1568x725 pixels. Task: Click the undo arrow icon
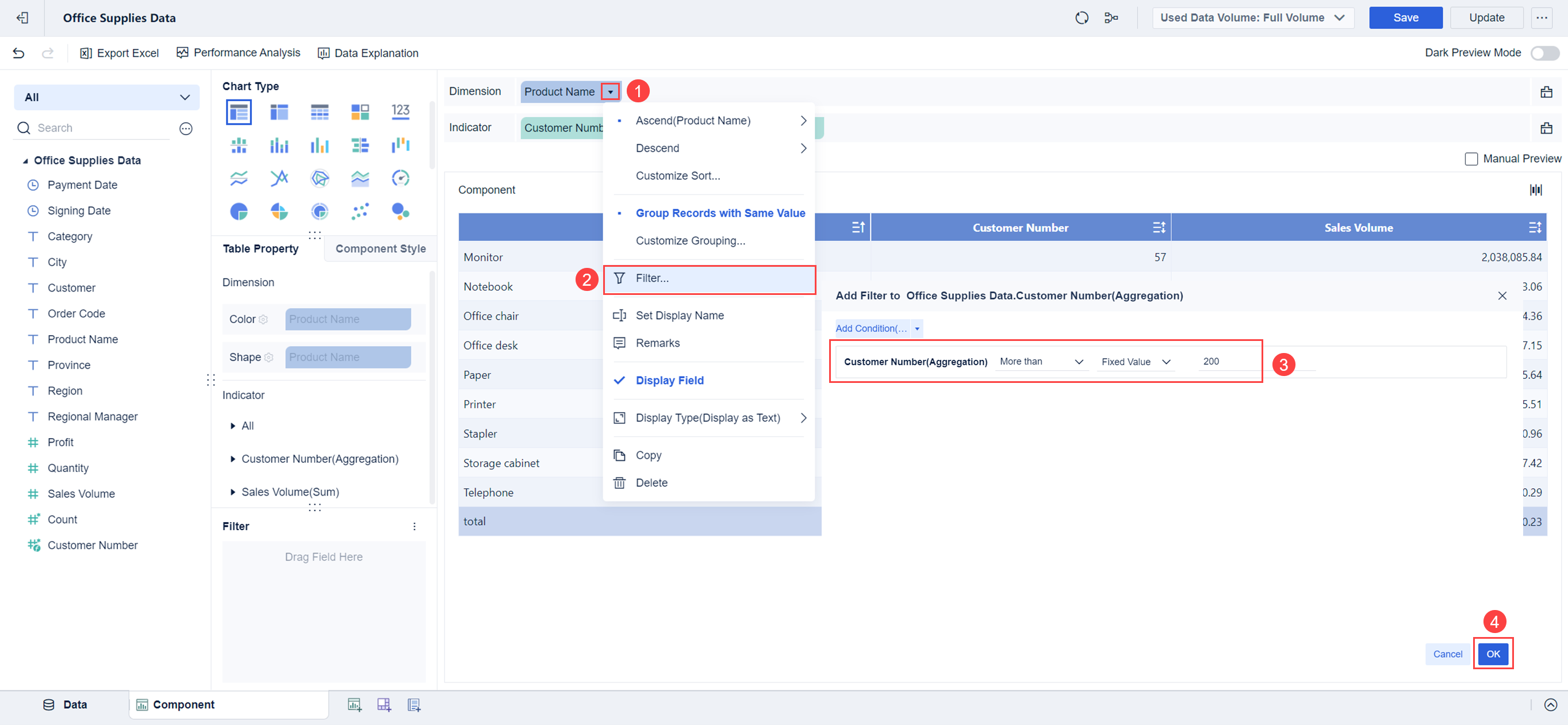pos(19,53)
